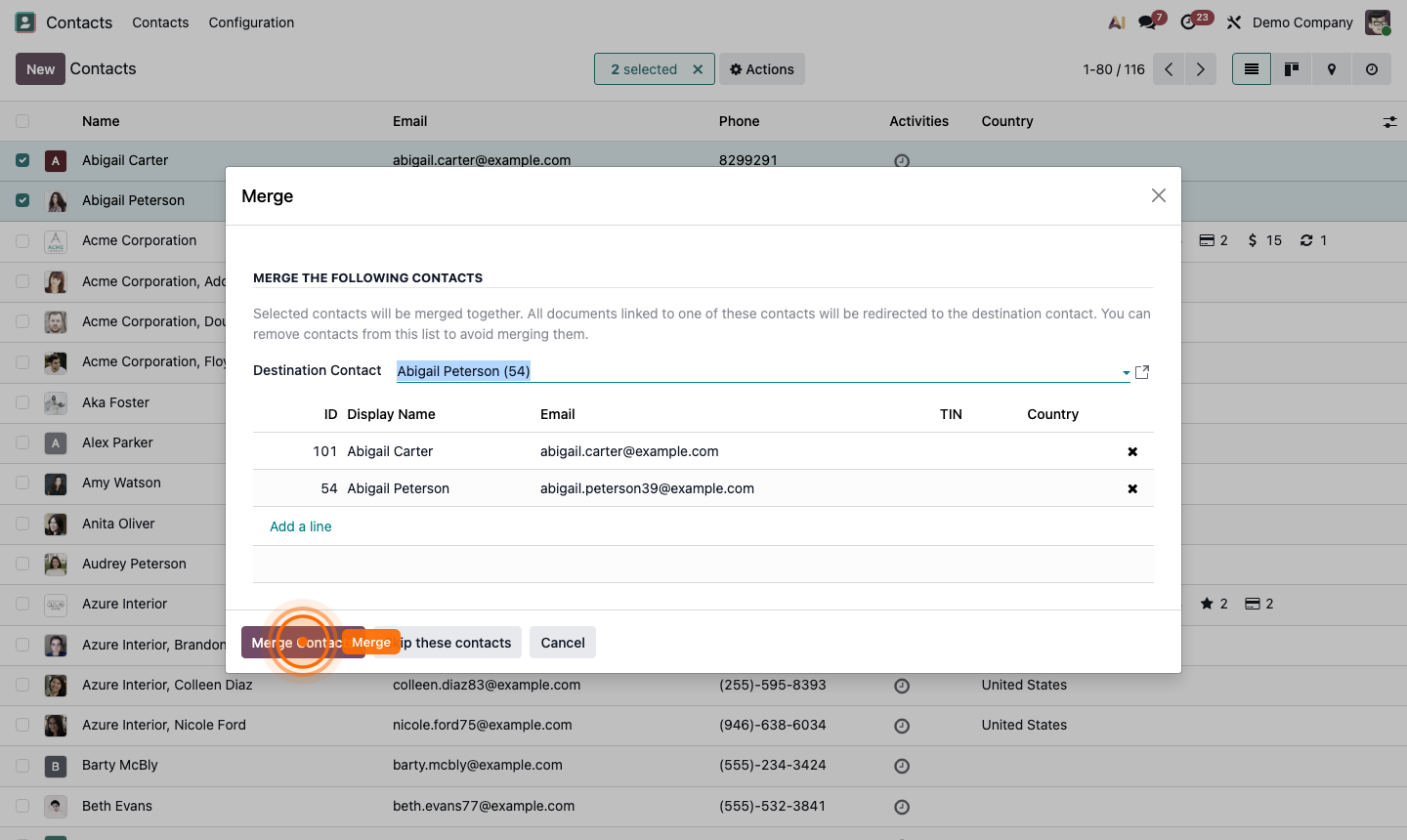This screenshot has height=840, width=1407.
Task: Uncheck the Abigail Carter row checkbox
Action: pos(21,160)
